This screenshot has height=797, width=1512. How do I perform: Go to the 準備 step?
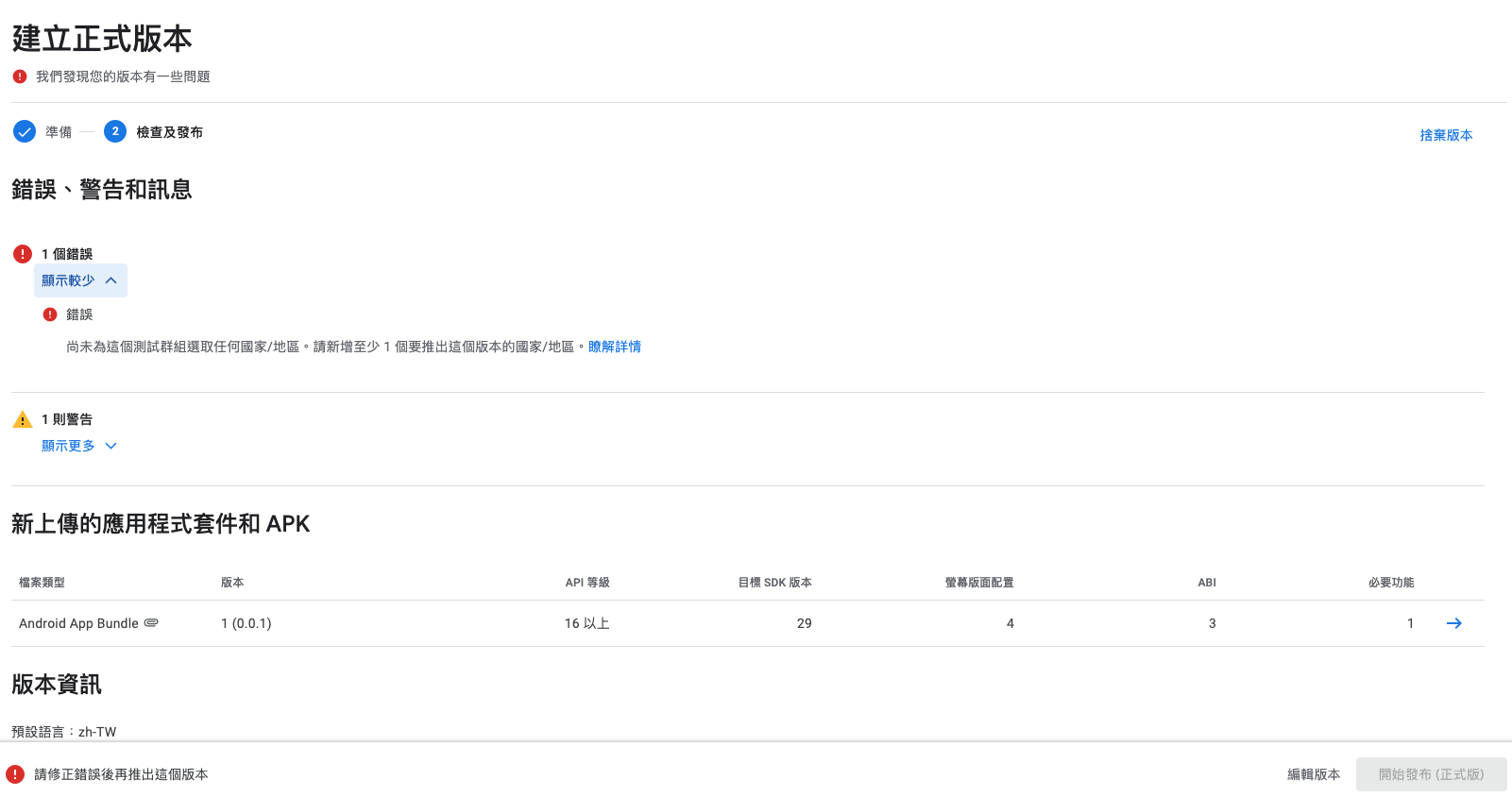point(59,132)
